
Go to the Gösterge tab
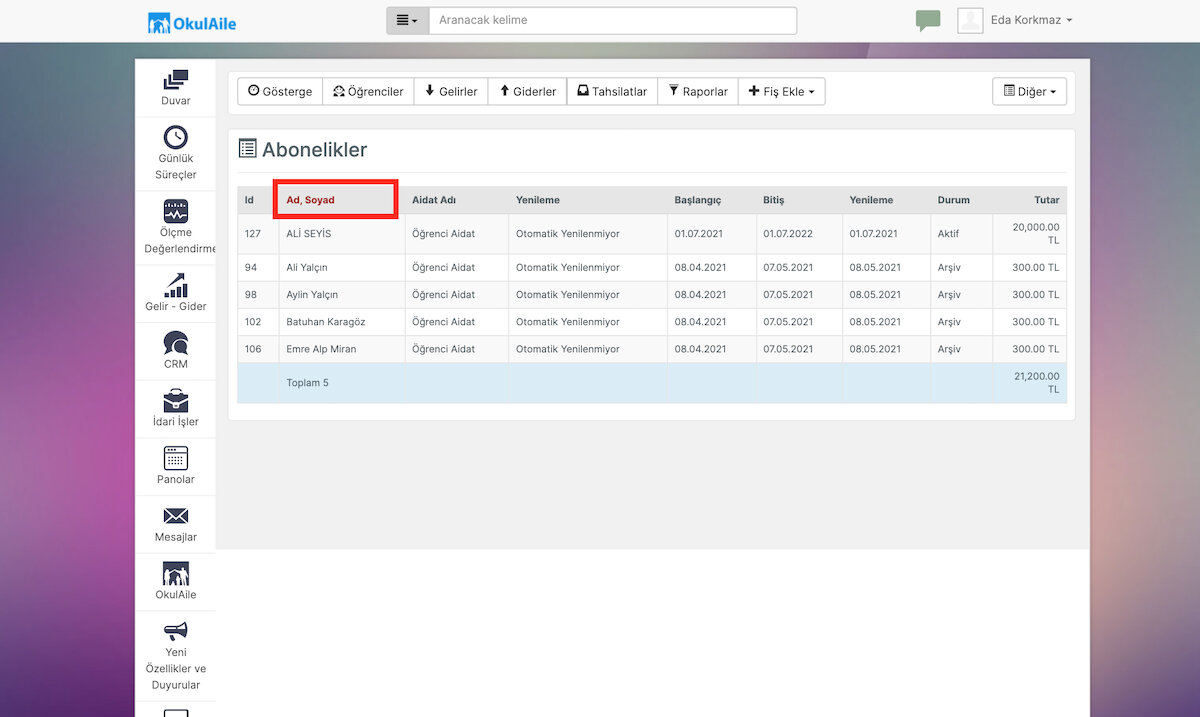(280, 91)
